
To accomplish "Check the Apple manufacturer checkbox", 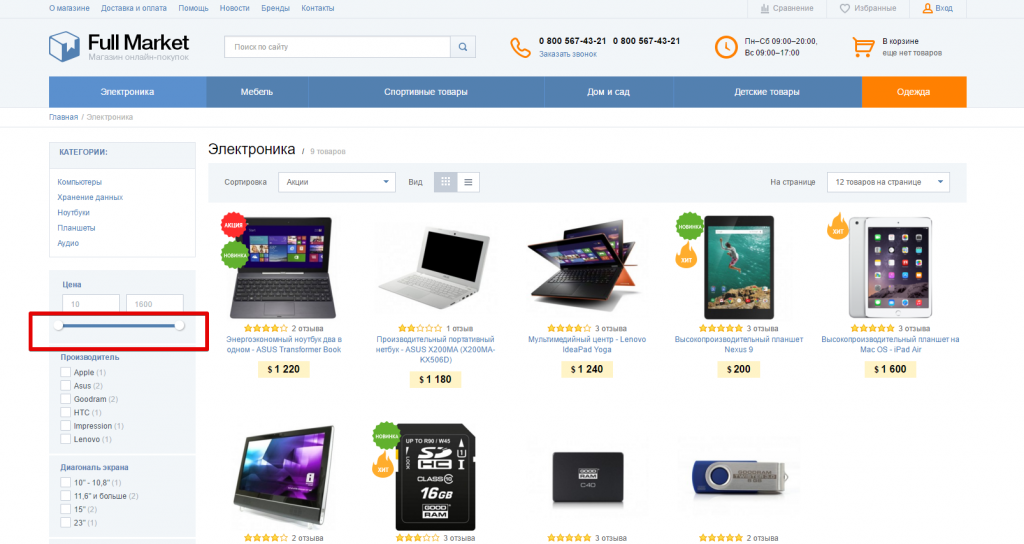I will pyautogui.click(x=65, y=372).
